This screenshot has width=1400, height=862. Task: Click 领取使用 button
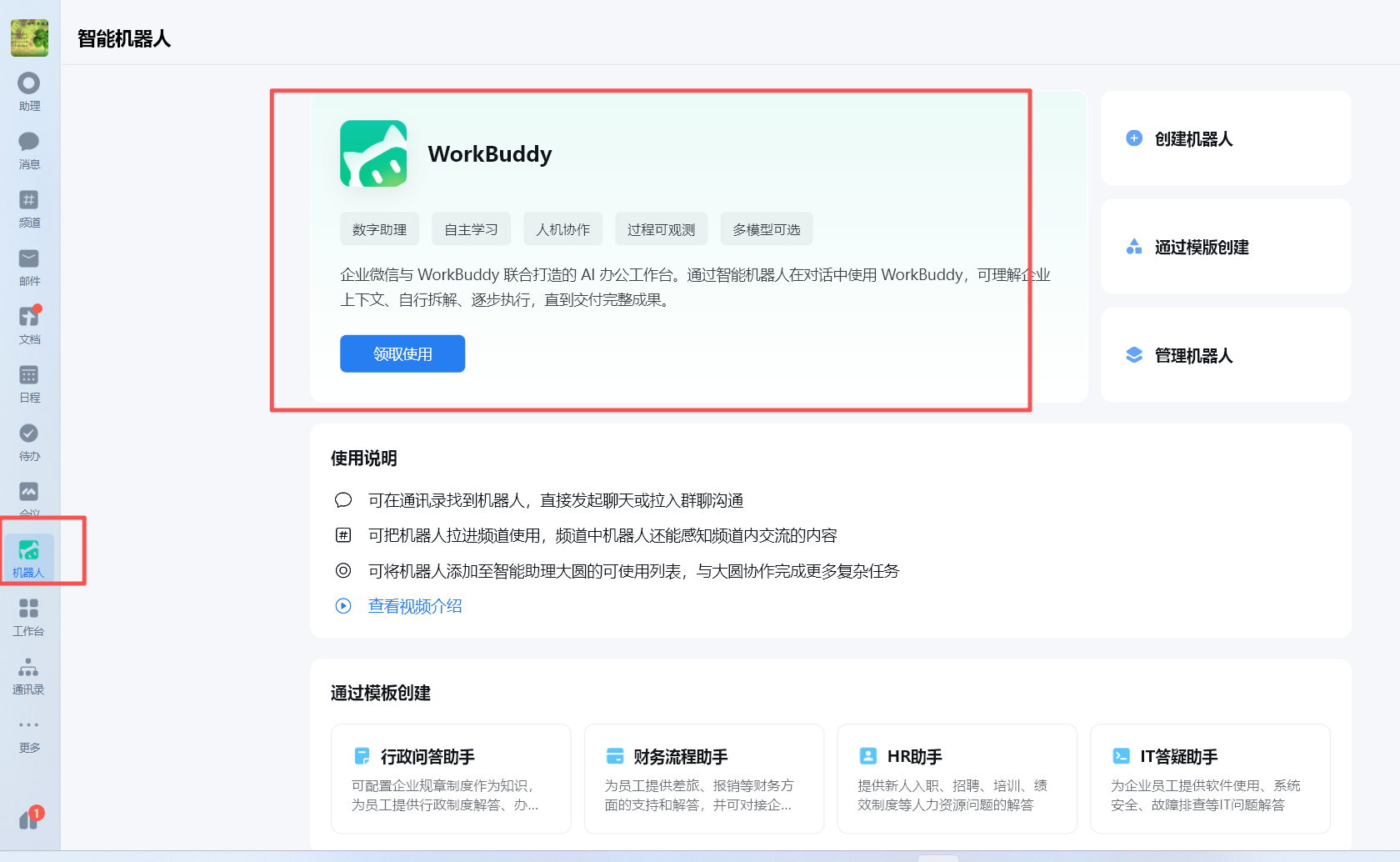pyautogui.click(x=402, y=353)
